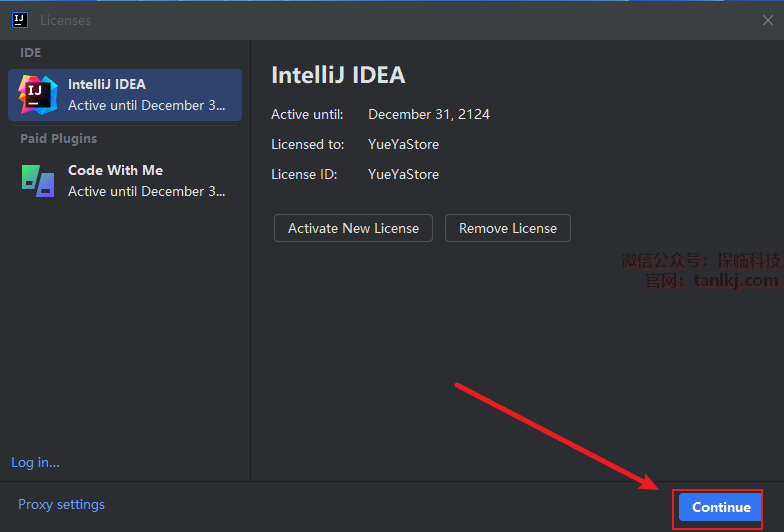Click the IntelliJ IDEA logo in sidebar
Screen dimensions: 784x532
[x=37, y=94]
